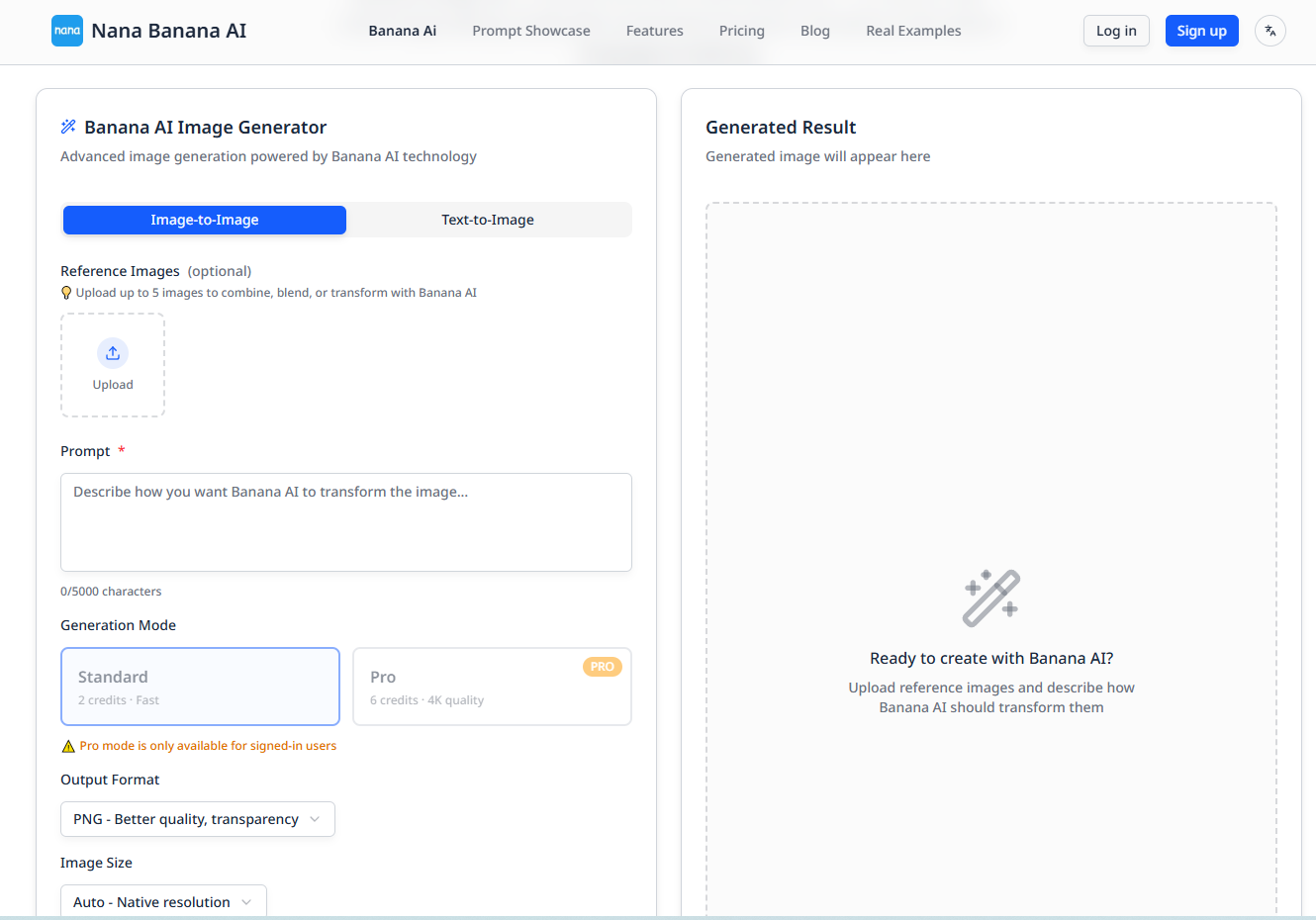Click the Sign up button icon area

[x=1201, y=31]
